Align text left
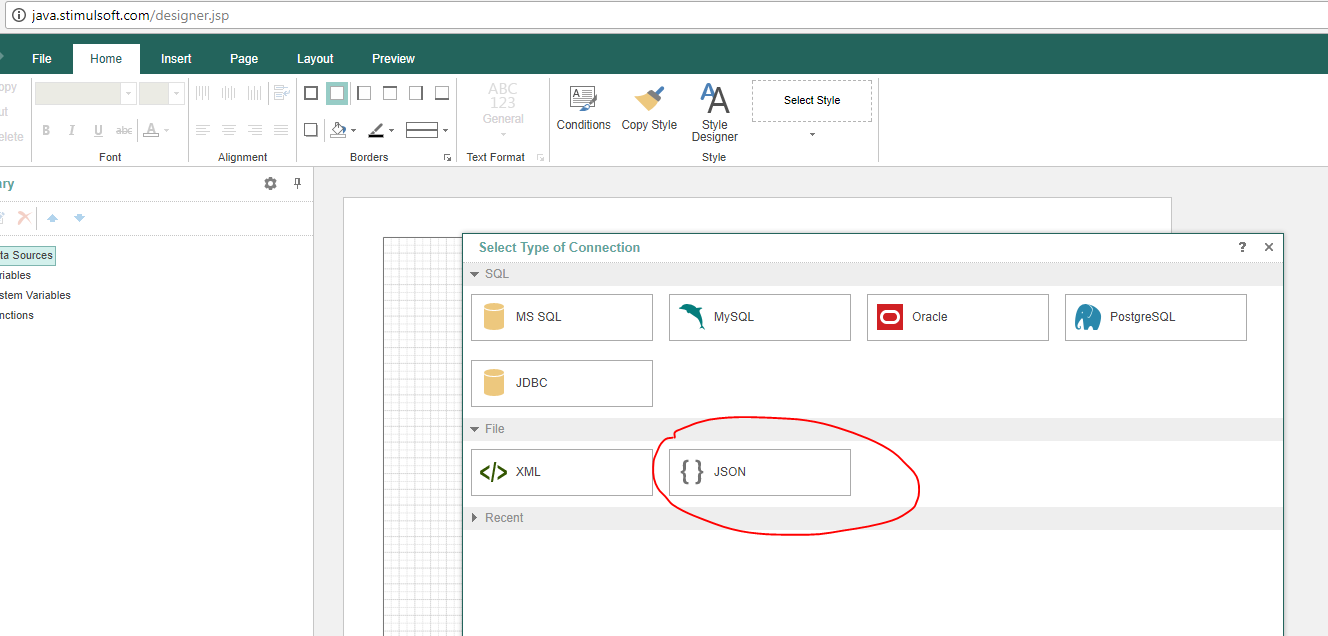 203,130
